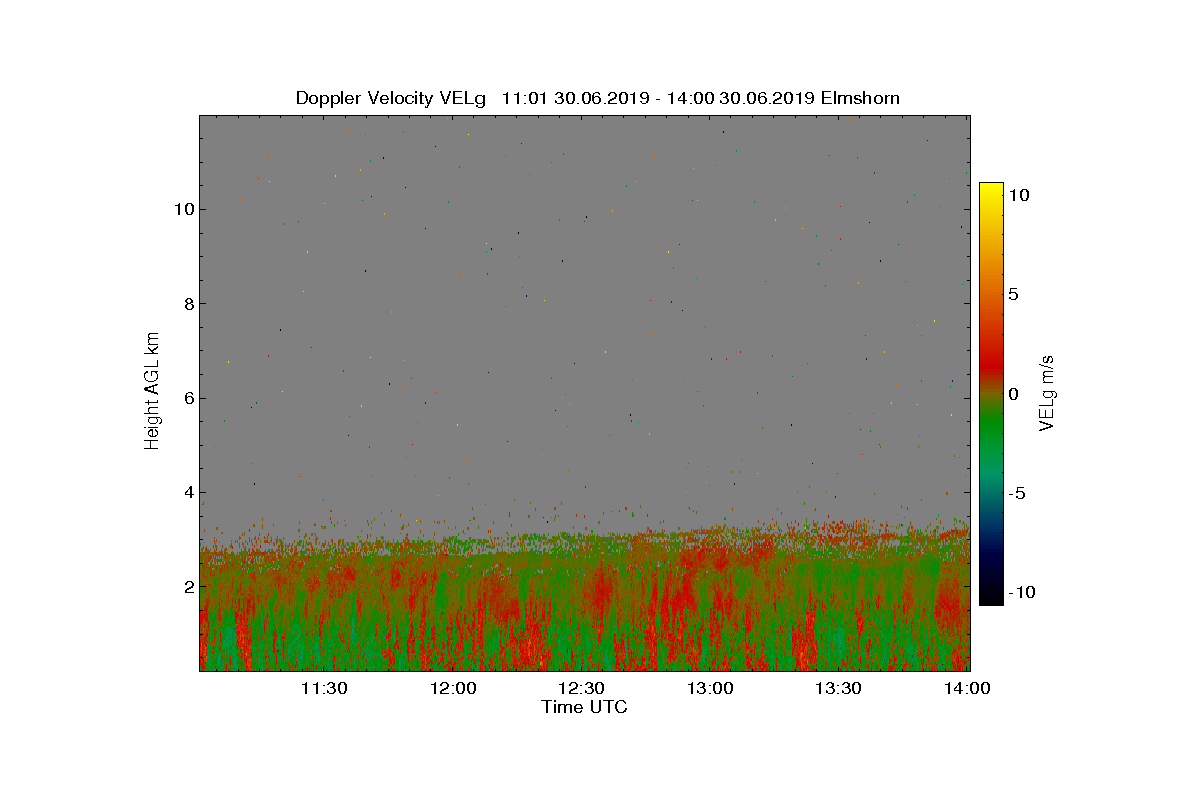Click the height tick label '6'
1200x800 pixels.
[x=187, y=398]
